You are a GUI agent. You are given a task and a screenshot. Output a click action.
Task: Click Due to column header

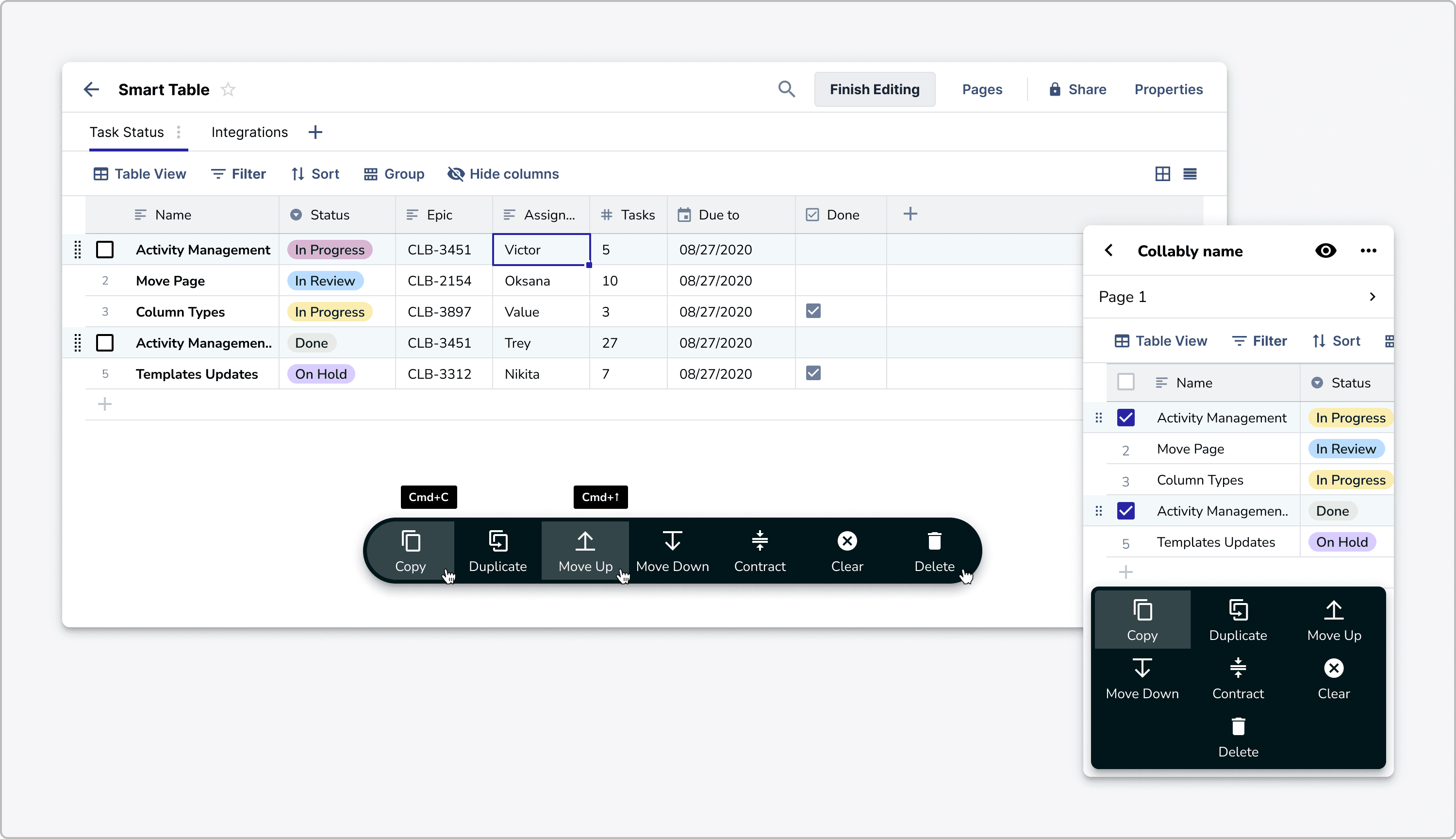[x=731, y=214]
